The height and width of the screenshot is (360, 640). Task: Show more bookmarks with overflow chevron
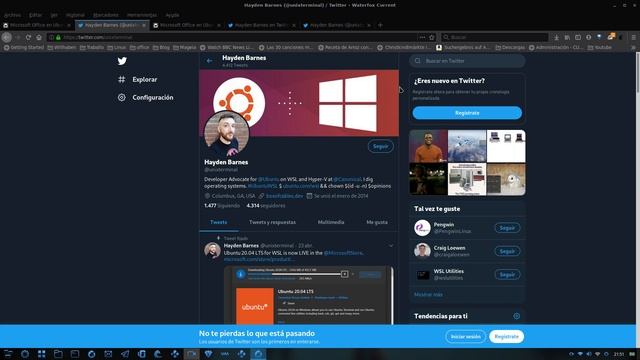tap(633, 47)
